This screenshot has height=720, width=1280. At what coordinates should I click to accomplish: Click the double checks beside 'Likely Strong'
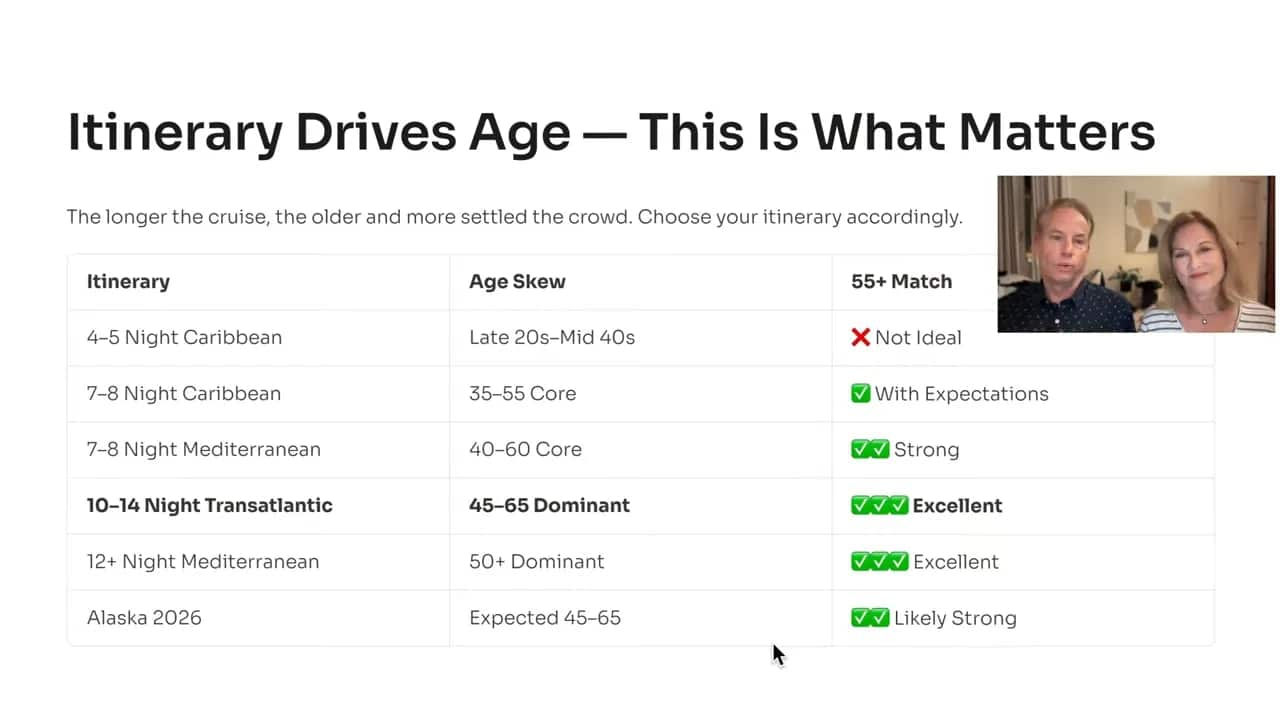870,618
